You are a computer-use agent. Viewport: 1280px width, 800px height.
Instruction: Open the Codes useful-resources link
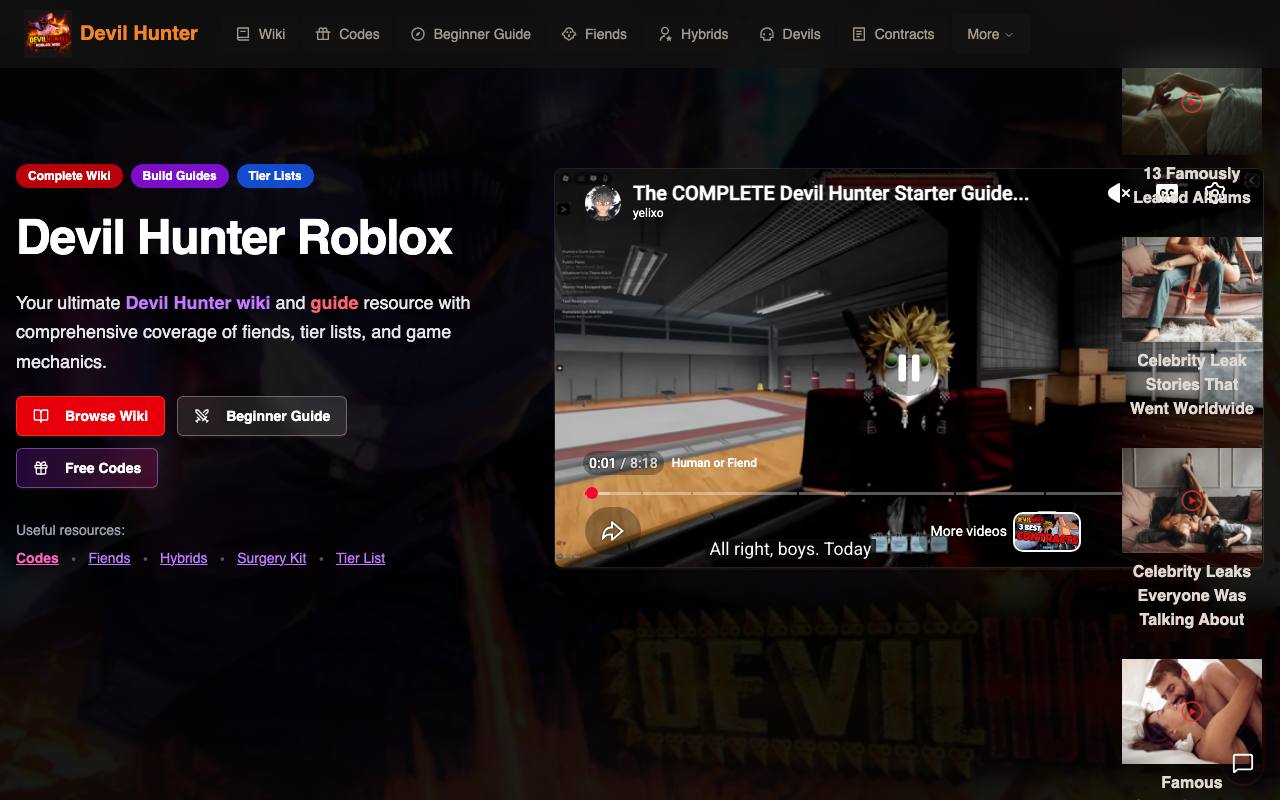[x=37, y=558]
